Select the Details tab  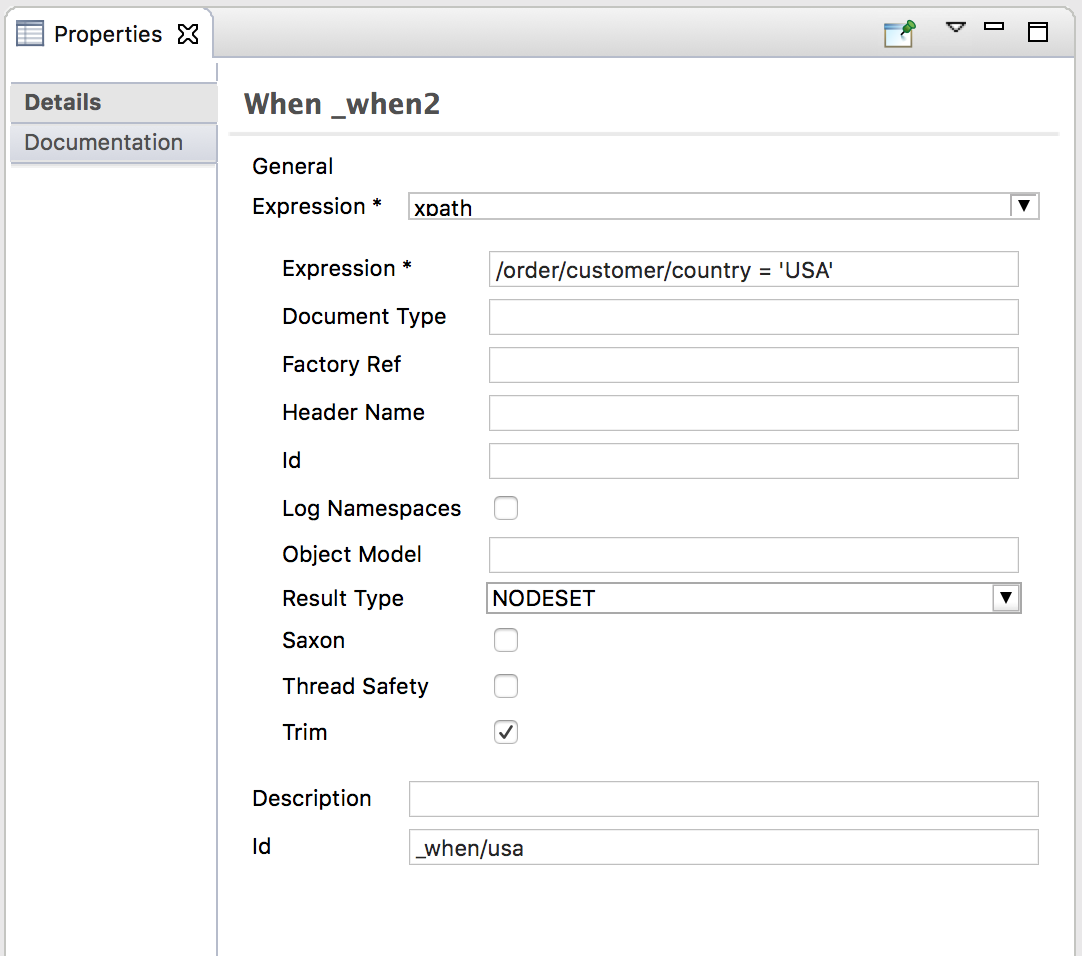63,102
